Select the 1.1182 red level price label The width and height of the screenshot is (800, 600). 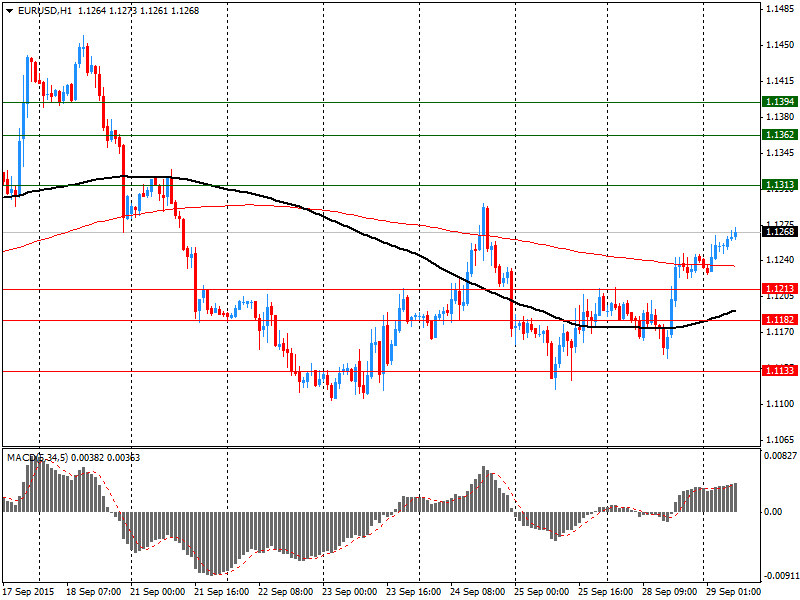[x=780, y=319]
